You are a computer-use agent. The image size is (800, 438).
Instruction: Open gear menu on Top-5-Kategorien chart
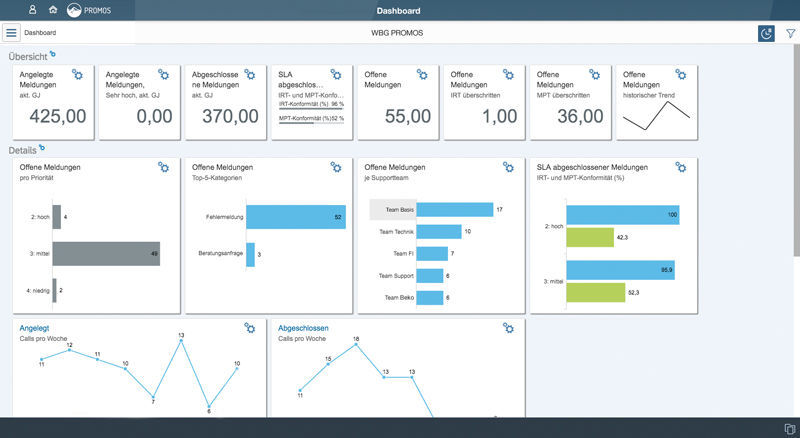click(335, 167)
